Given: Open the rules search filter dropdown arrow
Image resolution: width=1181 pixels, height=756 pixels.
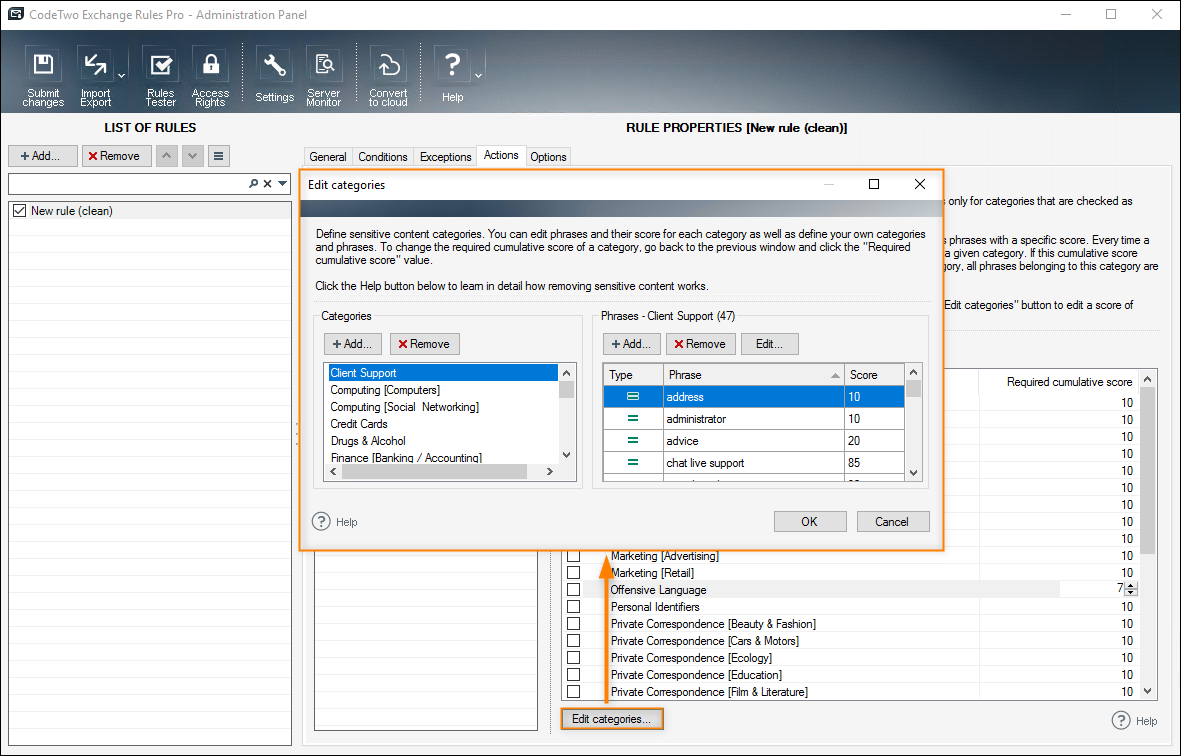Looking at the screenshot, I should pos(282,184).
